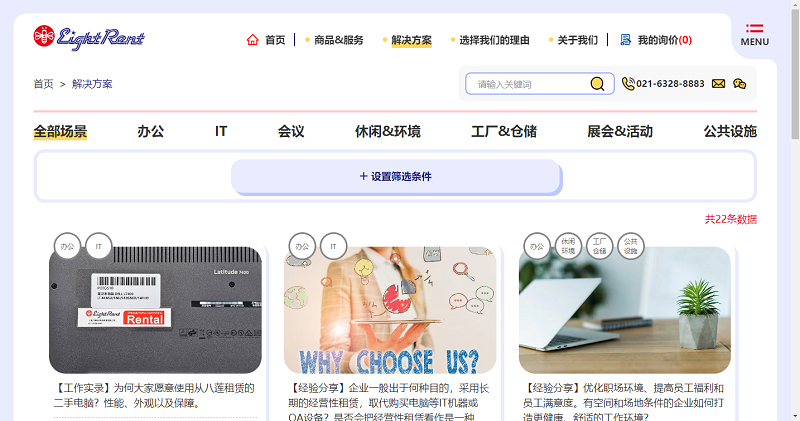
Task: Select the IT scene tab
Action: (x=221, y=131)
